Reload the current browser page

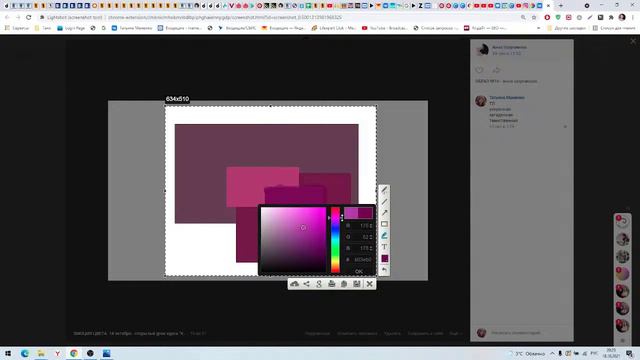click(29, 17)
